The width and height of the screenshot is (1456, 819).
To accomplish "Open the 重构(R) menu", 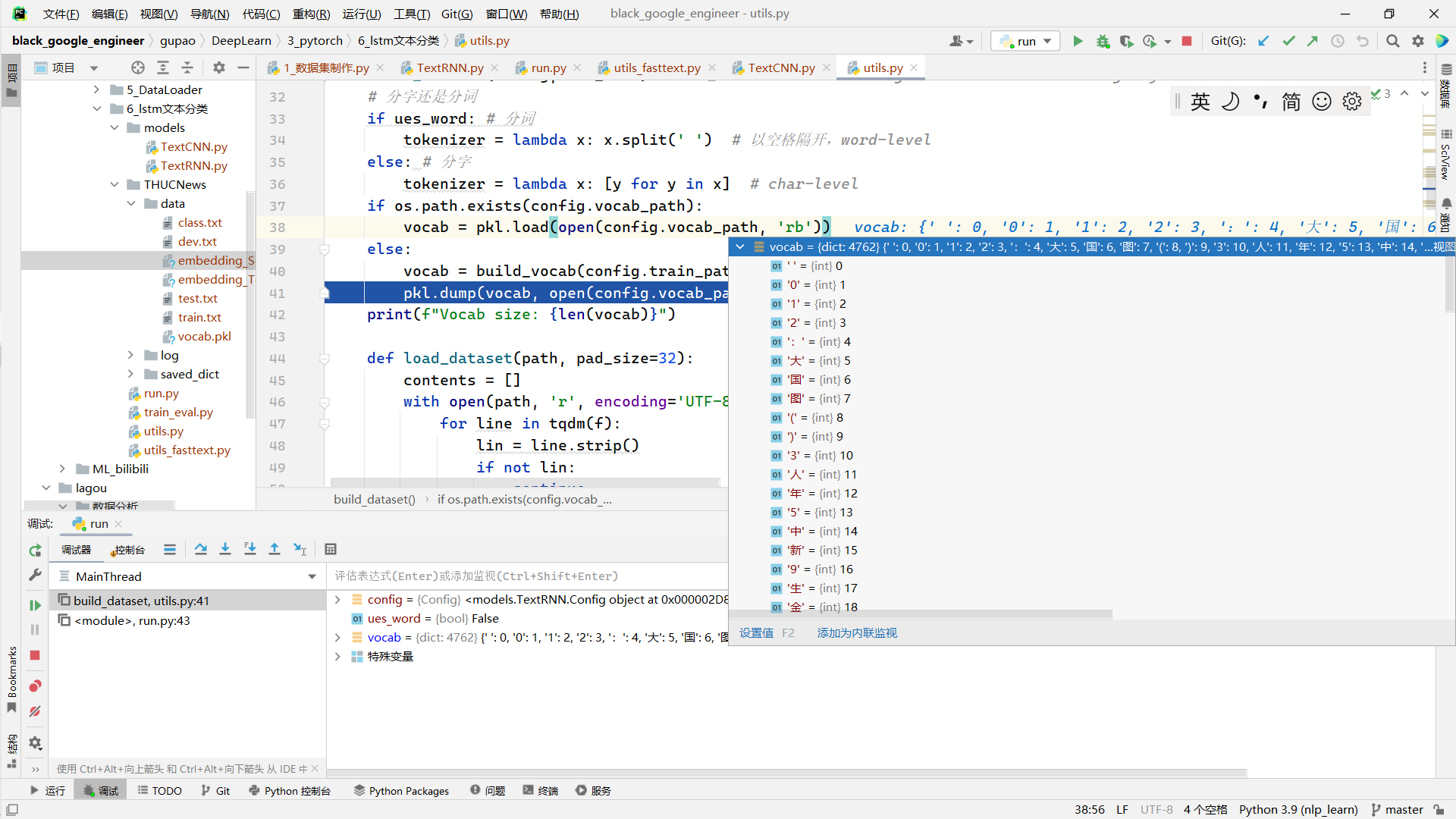I will tap(311, 14).
